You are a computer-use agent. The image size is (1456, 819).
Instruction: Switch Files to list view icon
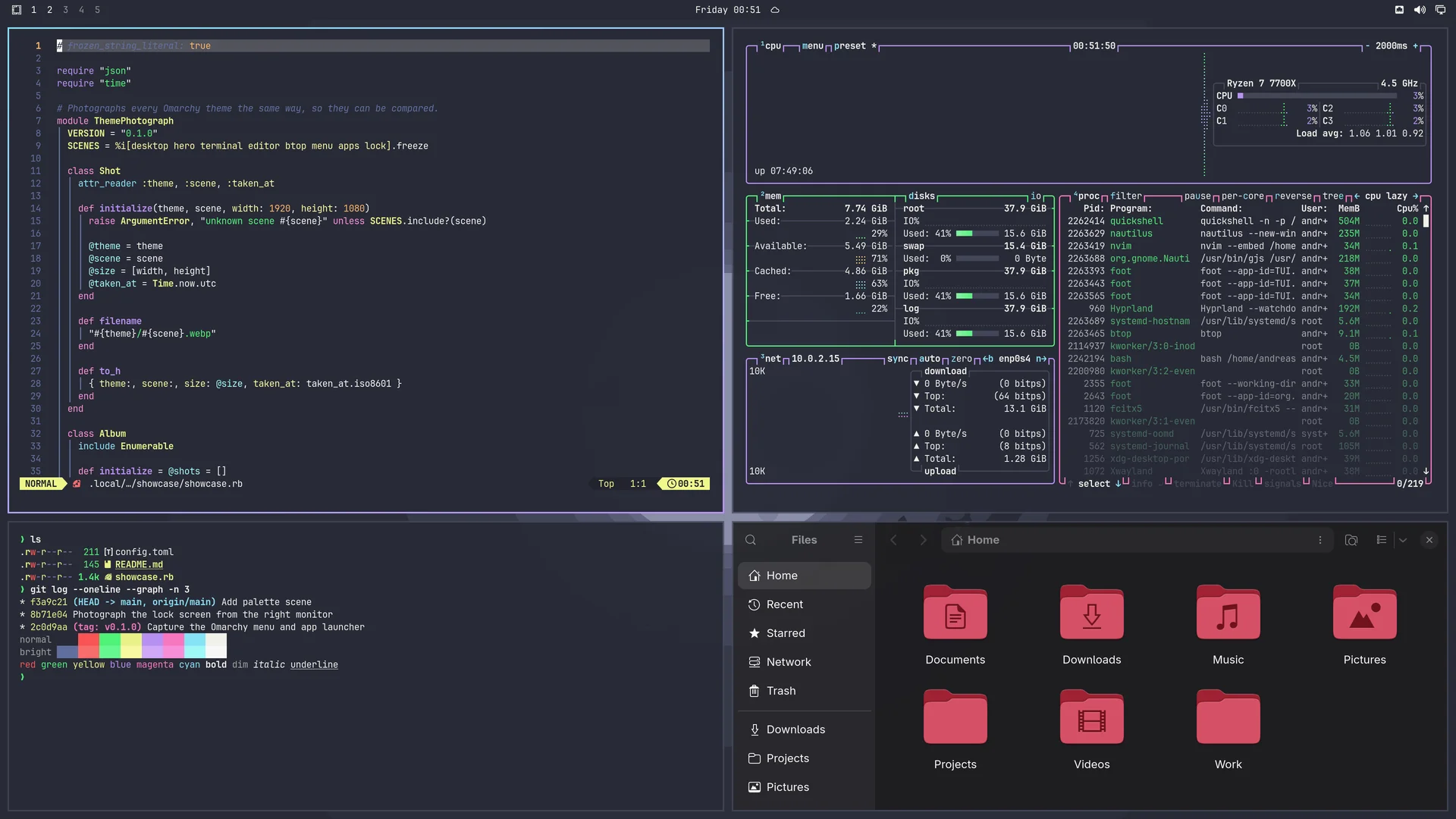tap(1382, 540)
